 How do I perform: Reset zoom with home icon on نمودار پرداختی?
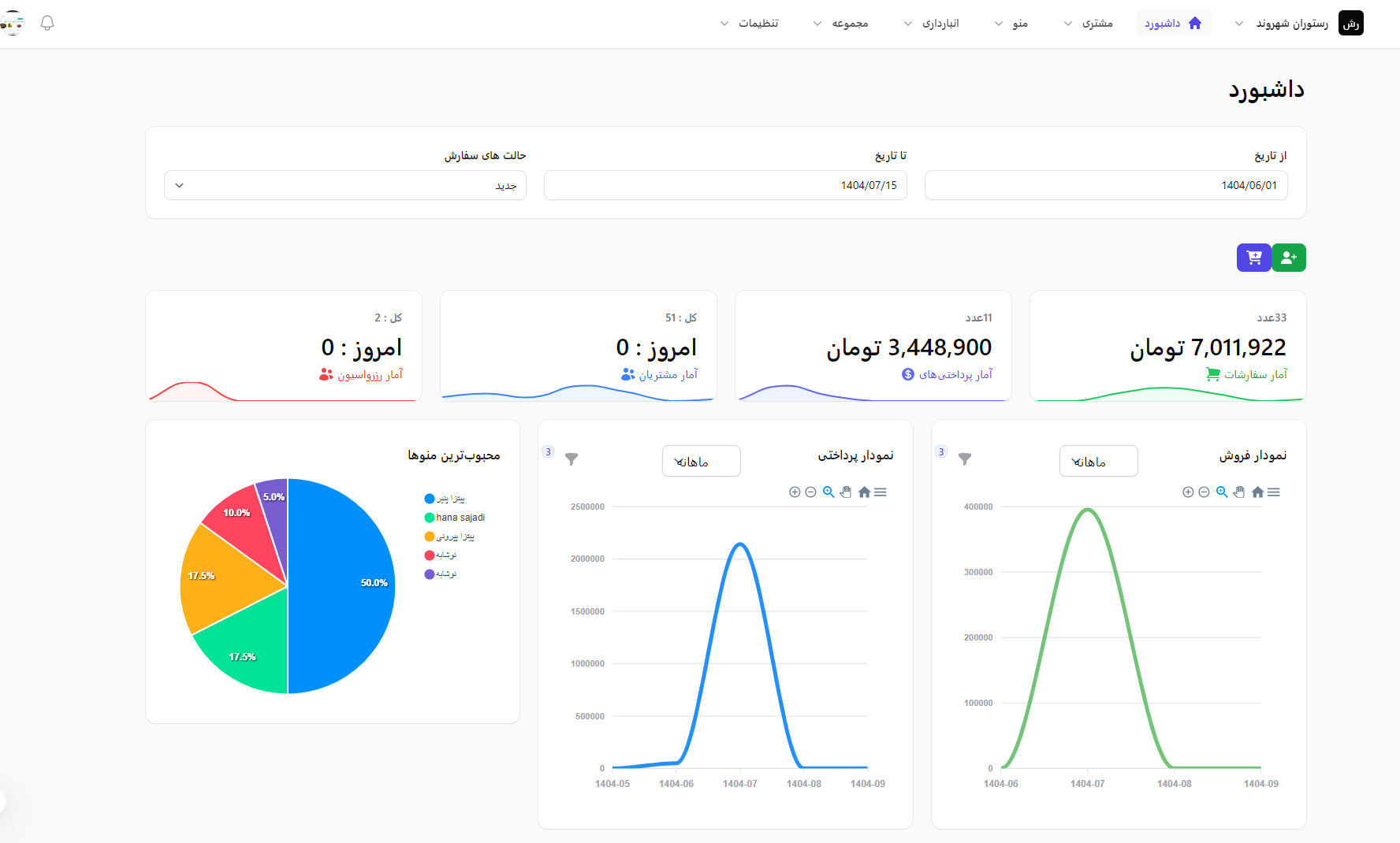click(x=864, y=492)
